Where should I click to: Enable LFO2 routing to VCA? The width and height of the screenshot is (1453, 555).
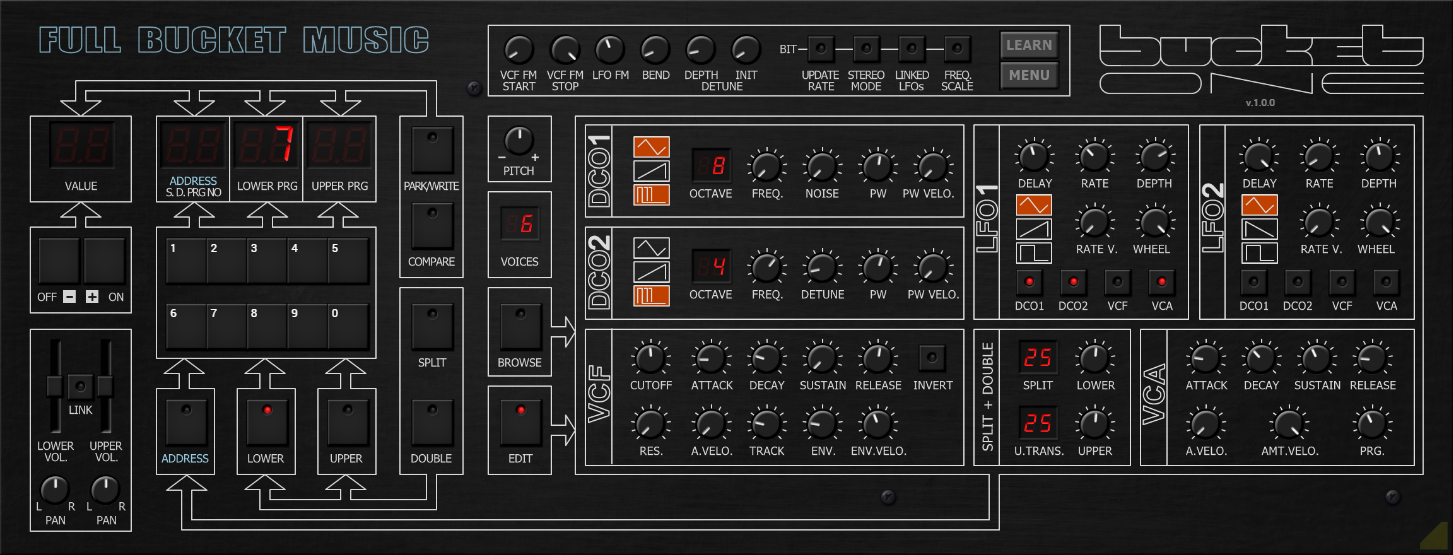[1386, 281]
